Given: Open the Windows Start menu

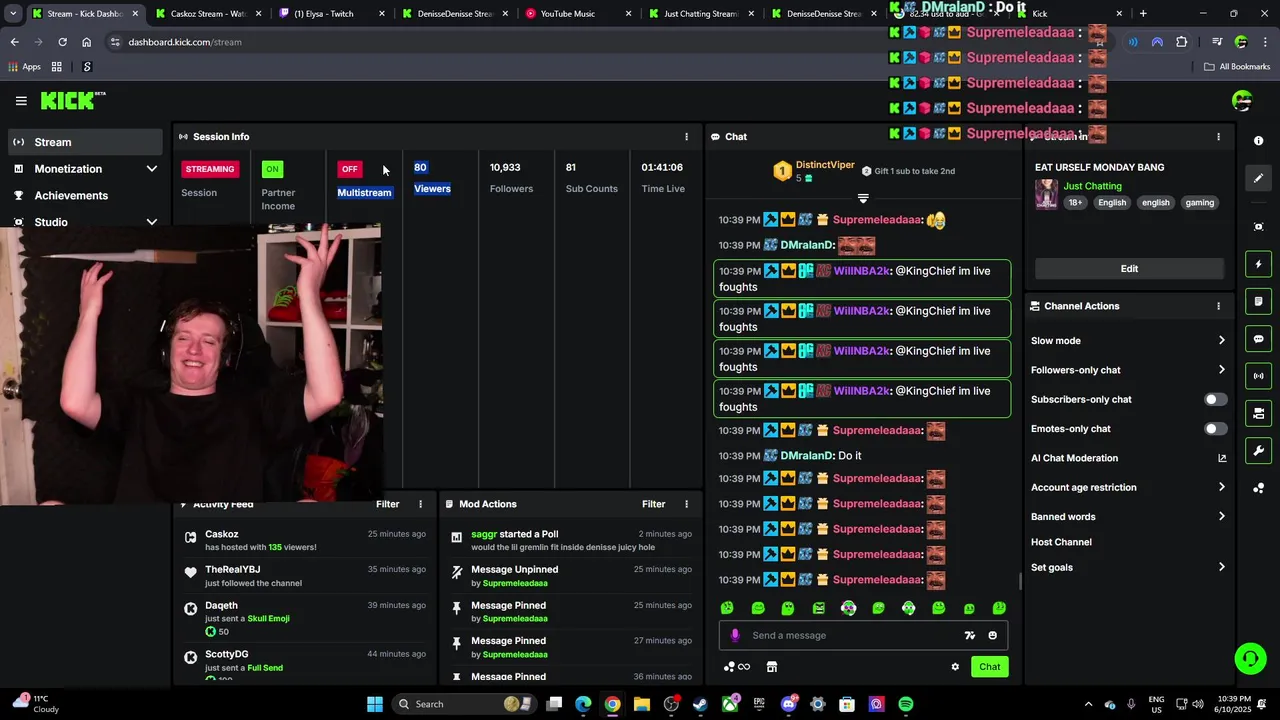Looking at the screenshot, I should 374,704.
